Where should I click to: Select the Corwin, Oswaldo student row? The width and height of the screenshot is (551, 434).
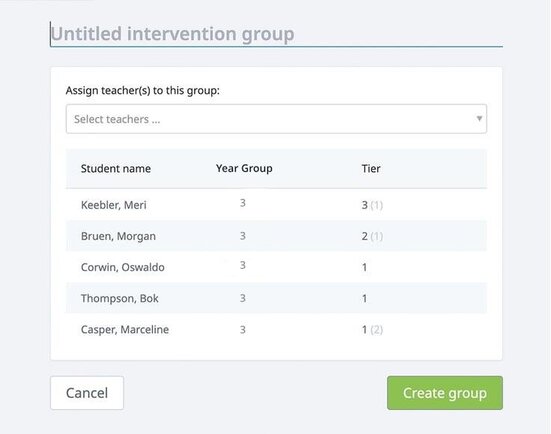pos(276,267)
